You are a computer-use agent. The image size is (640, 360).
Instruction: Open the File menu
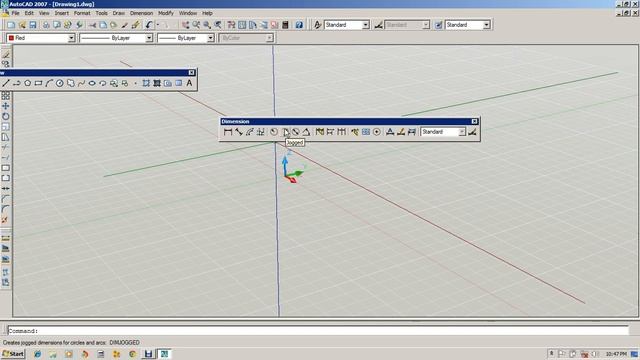pyautogui.click(x=16, y=13)
